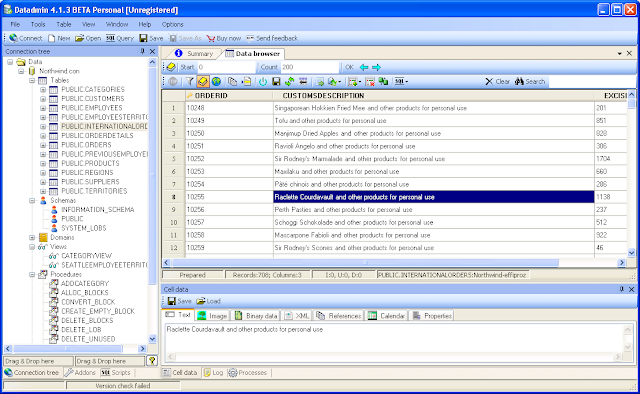Switch to the Scripts tab at bottom
Image resolution: width=640 pixels, height=394 pixels.
[116, 372]
